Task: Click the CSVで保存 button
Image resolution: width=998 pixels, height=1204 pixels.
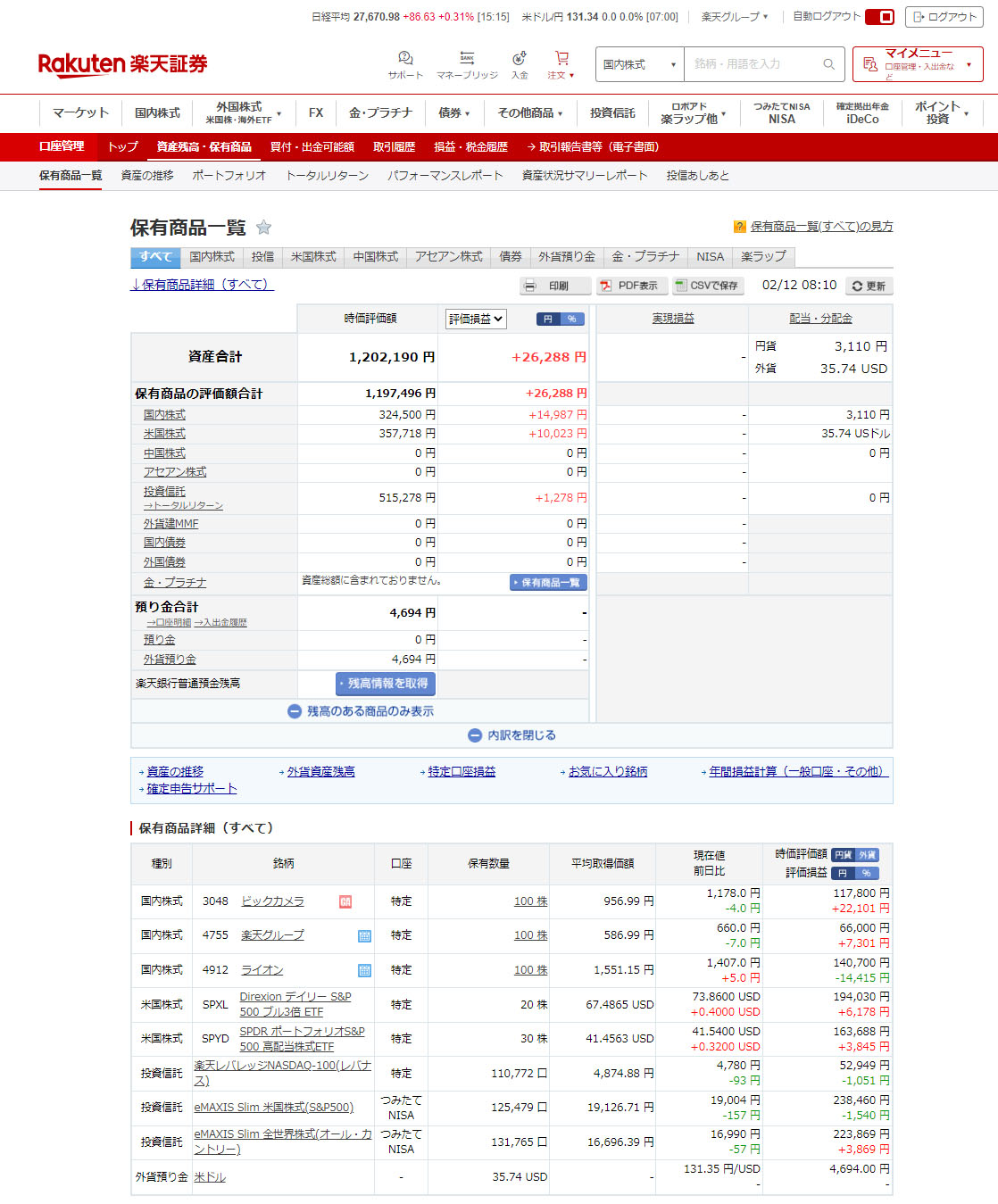Action: pos(706,286)
